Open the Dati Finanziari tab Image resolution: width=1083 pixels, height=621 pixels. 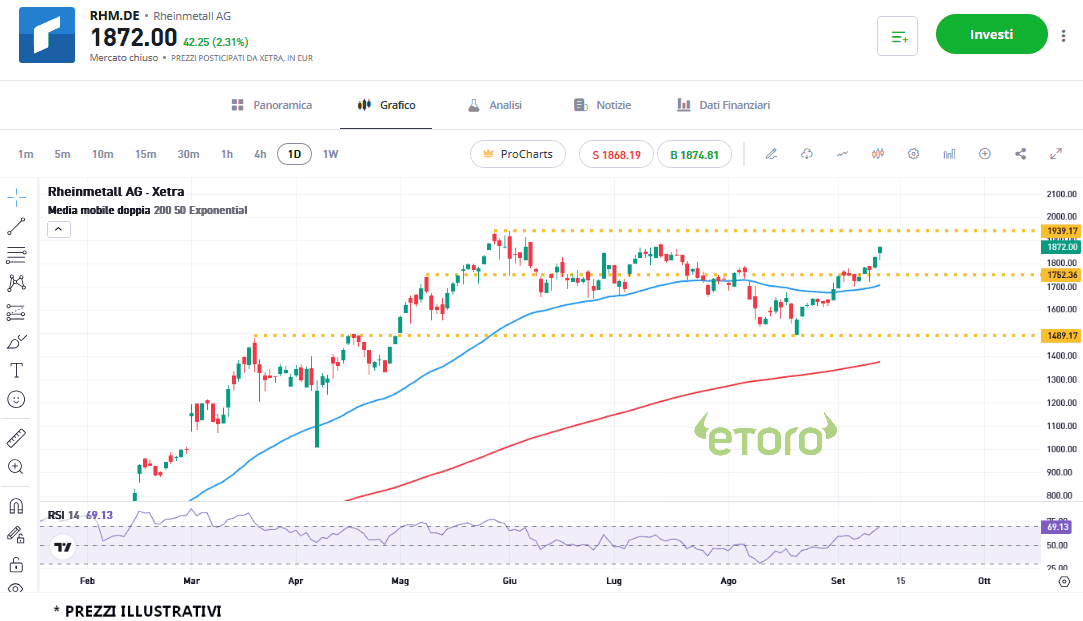pos(723,105)
